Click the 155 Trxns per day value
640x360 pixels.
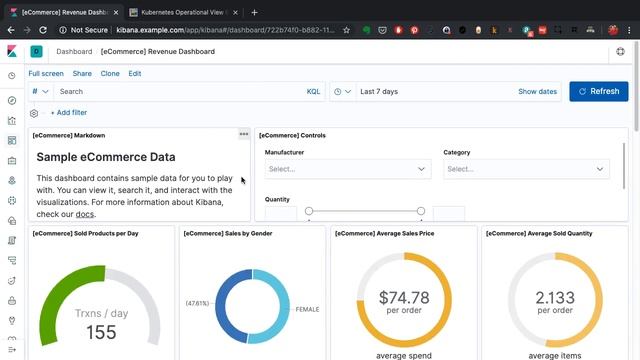click(101, 332)
